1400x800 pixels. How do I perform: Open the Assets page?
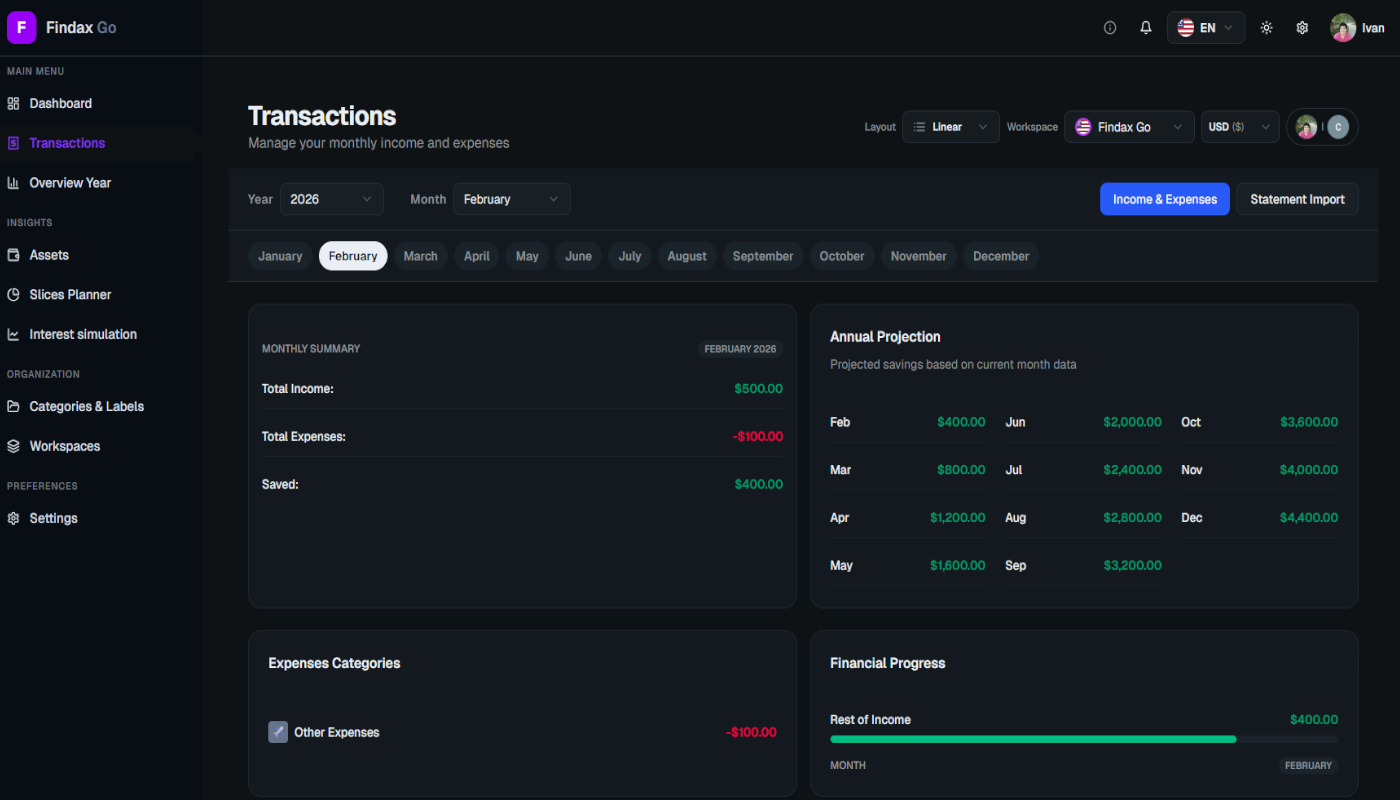click(51, 255)
